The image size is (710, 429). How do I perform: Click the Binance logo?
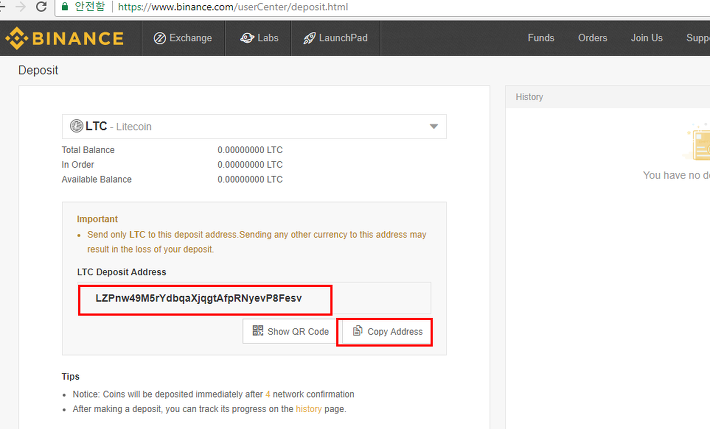(x=64, y=38)
